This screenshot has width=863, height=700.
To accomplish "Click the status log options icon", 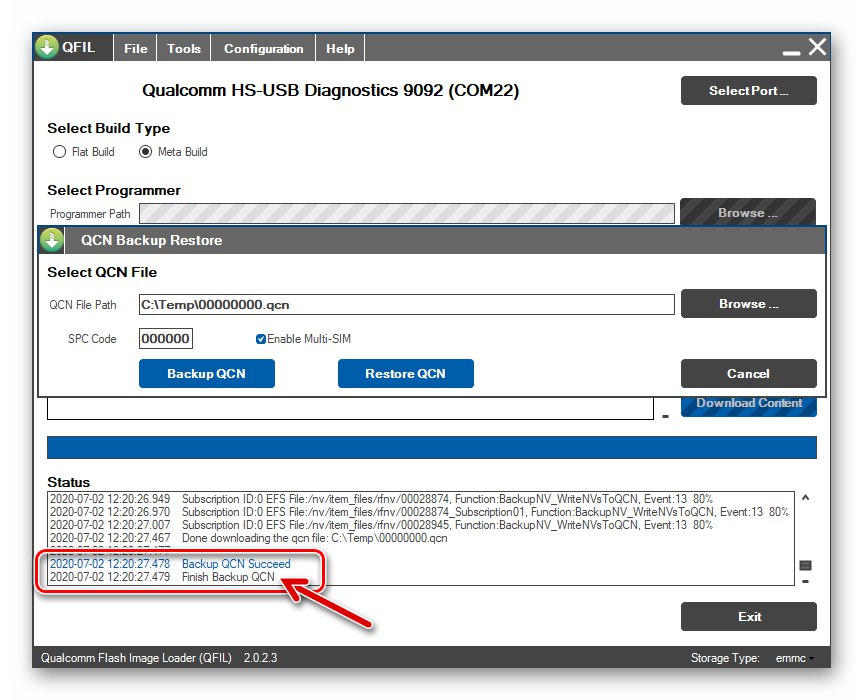I will (805, 565).
